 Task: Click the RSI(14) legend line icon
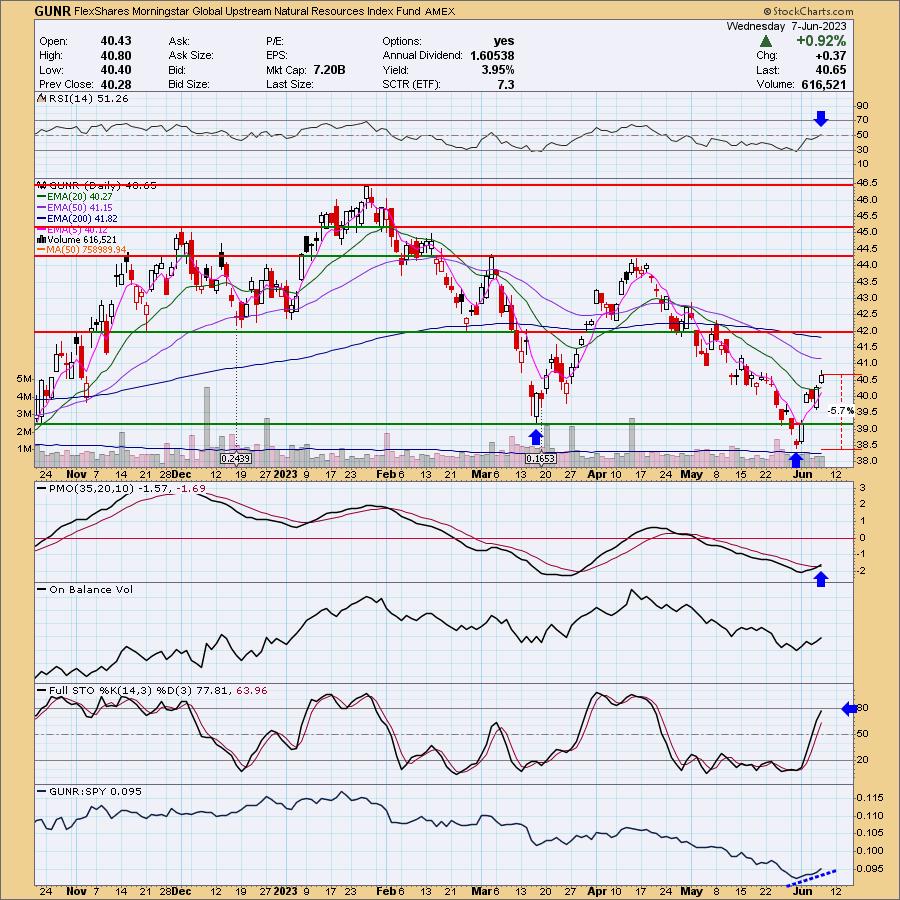point(42,98)
